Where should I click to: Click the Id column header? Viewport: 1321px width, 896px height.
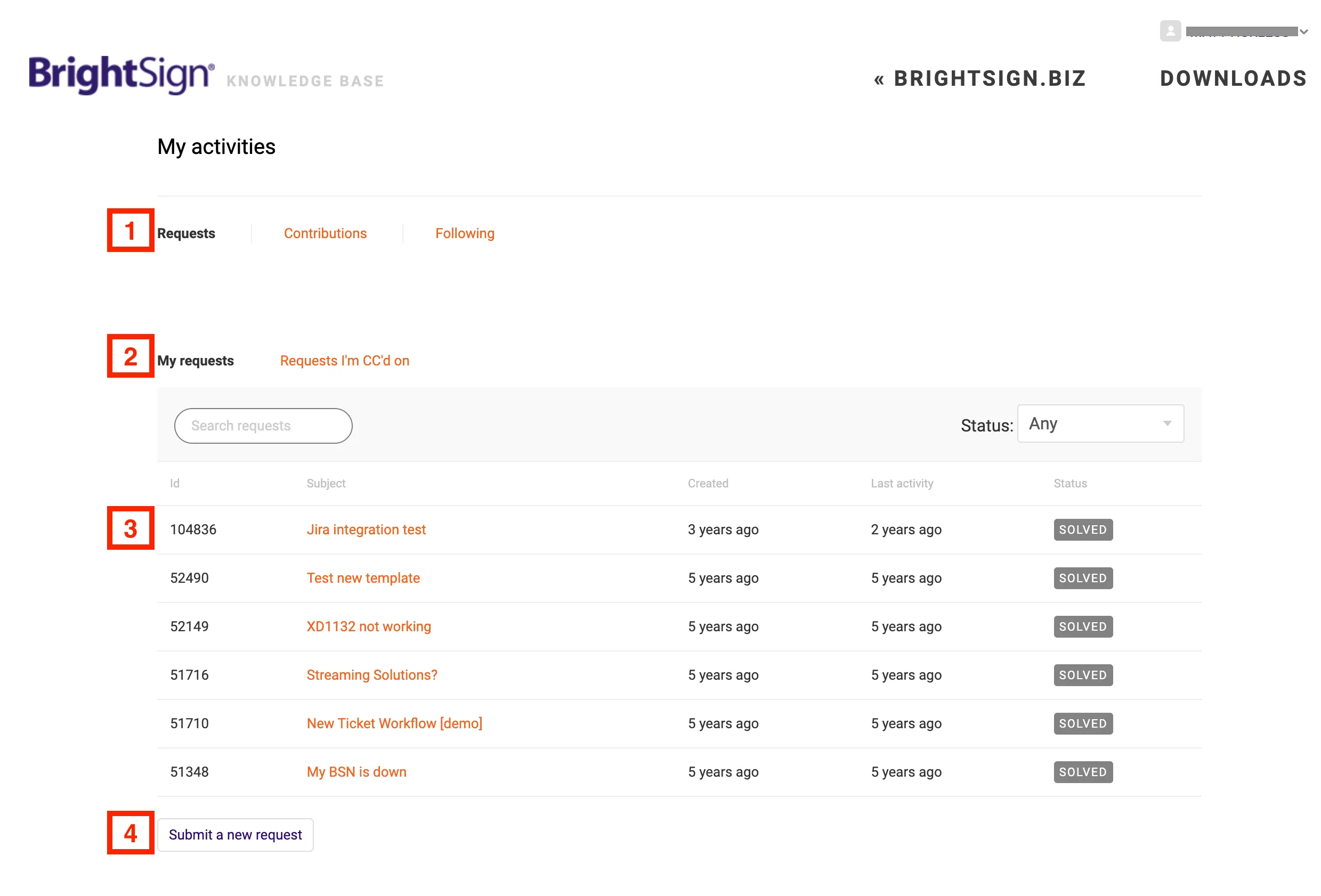click(x=174, y=484)
